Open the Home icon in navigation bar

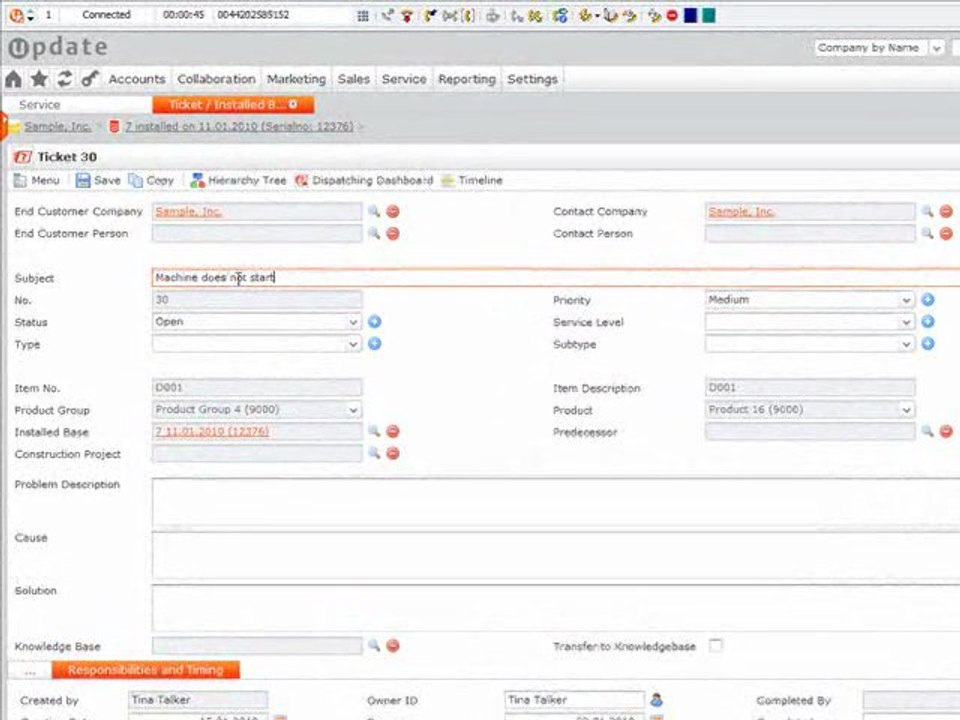[x=13, y=79]
